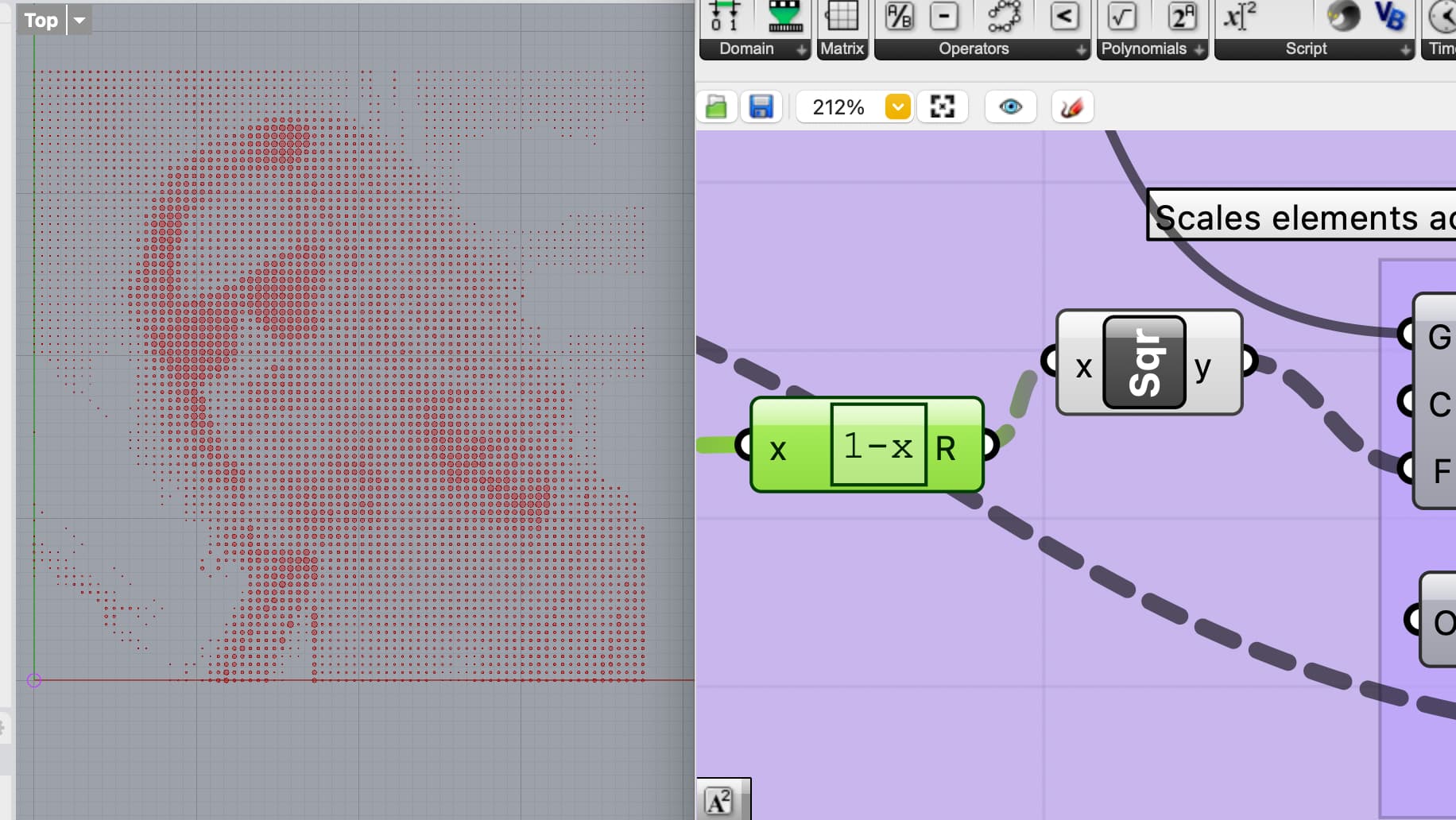Image resolution: width=1456 pixels, height=820 pixels.
Task: Select the Power of 2 icon
Action: tap(1182, 17)
